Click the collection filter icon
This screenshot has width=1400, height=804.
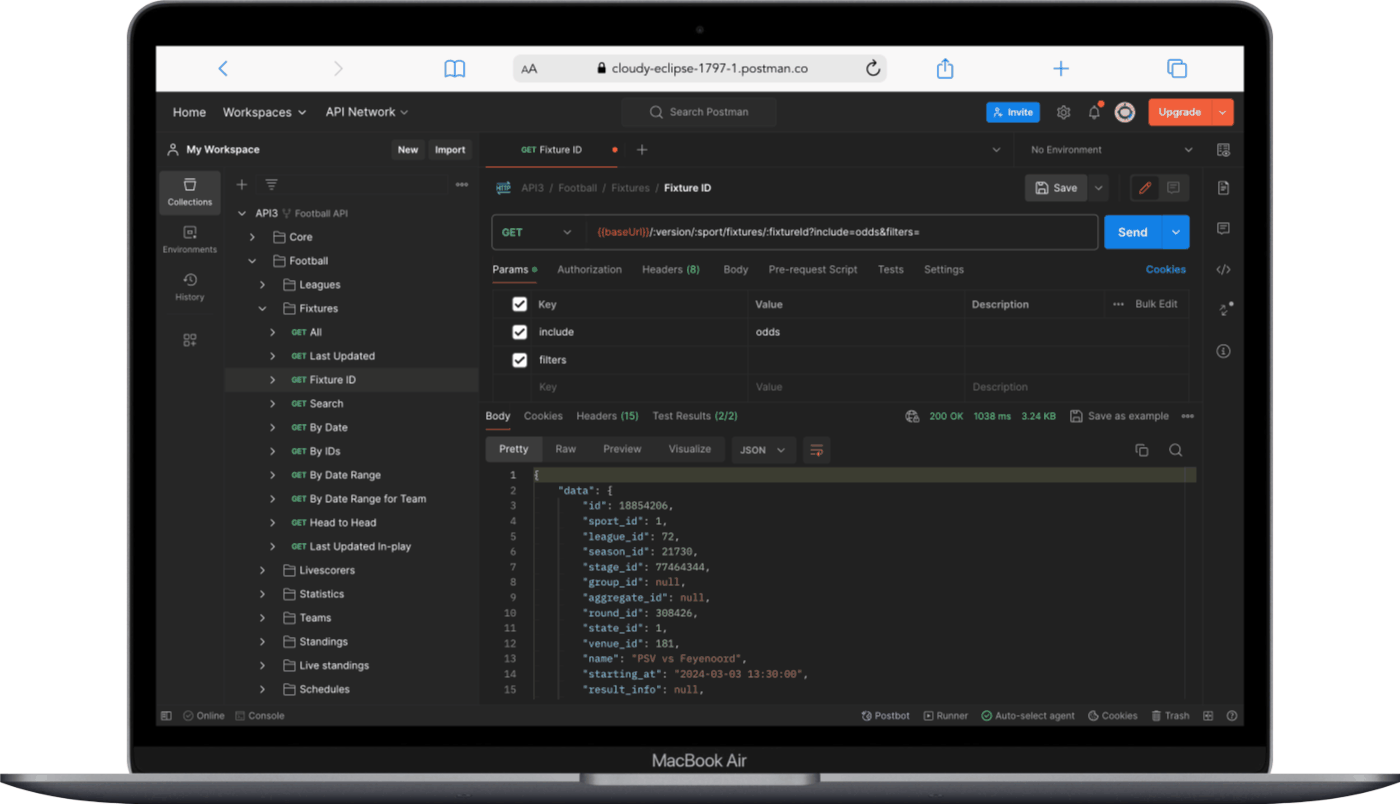(x=271, y=185)
